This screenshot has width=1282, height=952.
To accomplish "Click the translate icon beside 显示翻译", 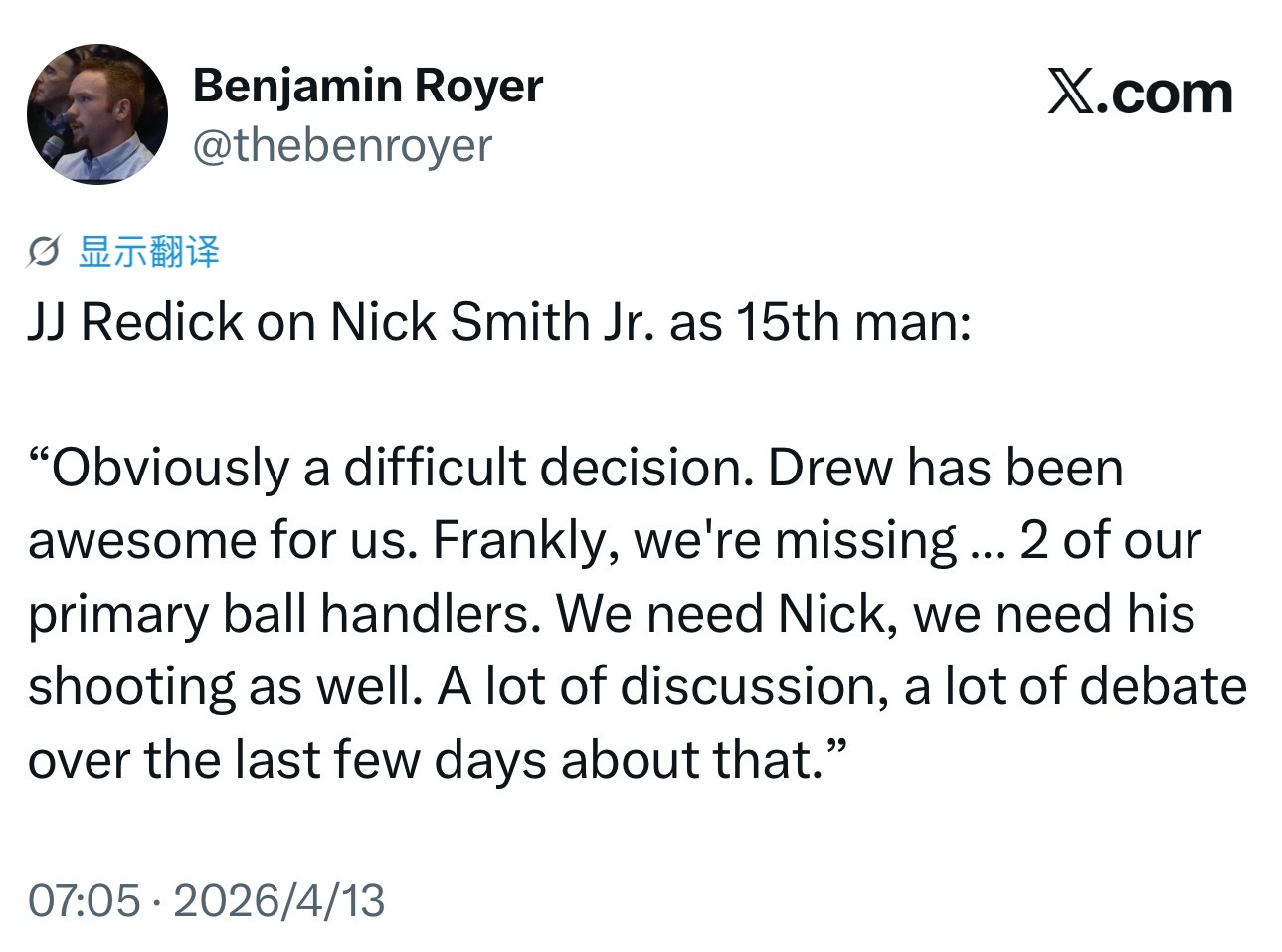I will (45, 253).
